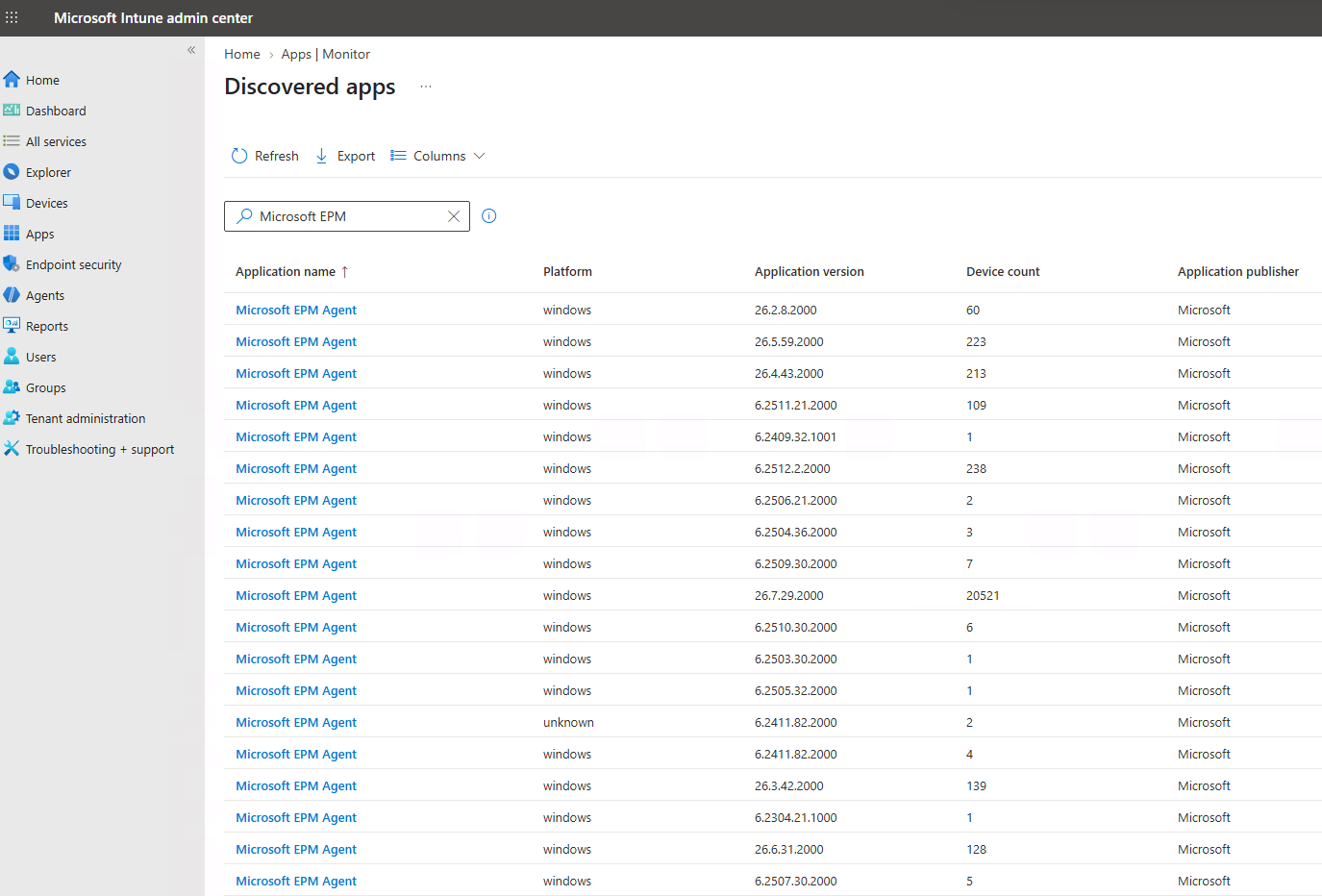
Task: Open Reports in the navigation
Action: [x=47, y=327]
